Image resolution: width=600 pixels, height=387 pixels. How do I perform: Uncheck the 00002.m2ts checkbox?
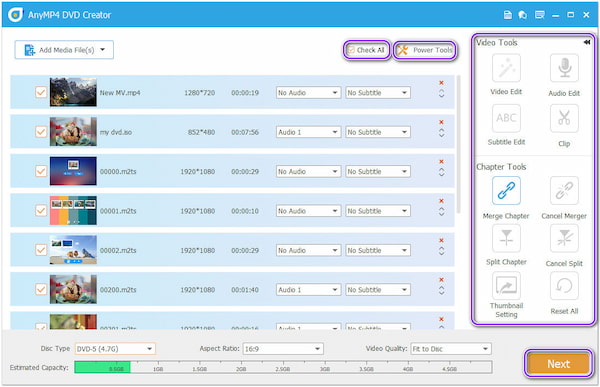[x=41, y=250]
